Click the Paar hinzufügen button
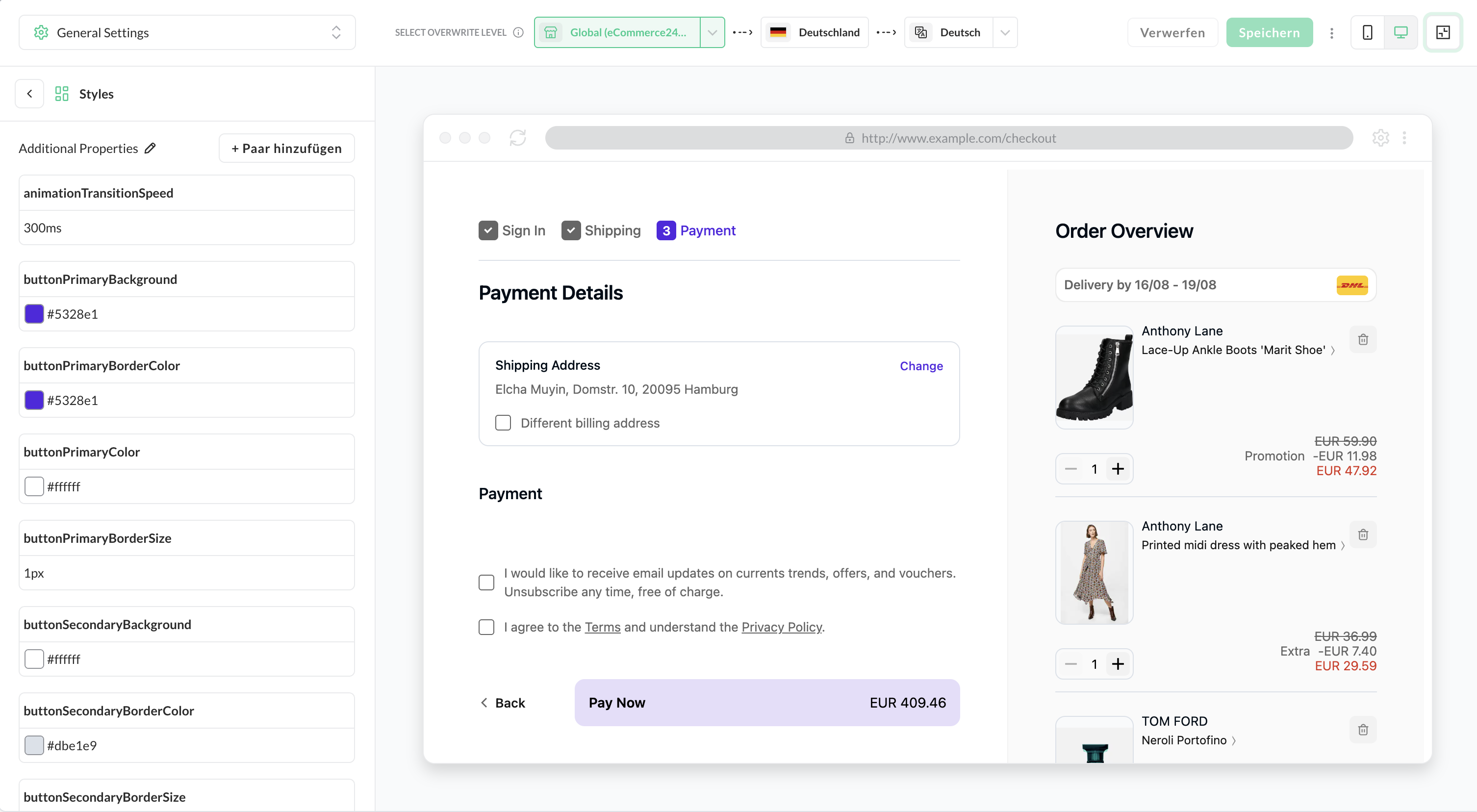This screenshot has height=812, width=1477. pos(286,148)
